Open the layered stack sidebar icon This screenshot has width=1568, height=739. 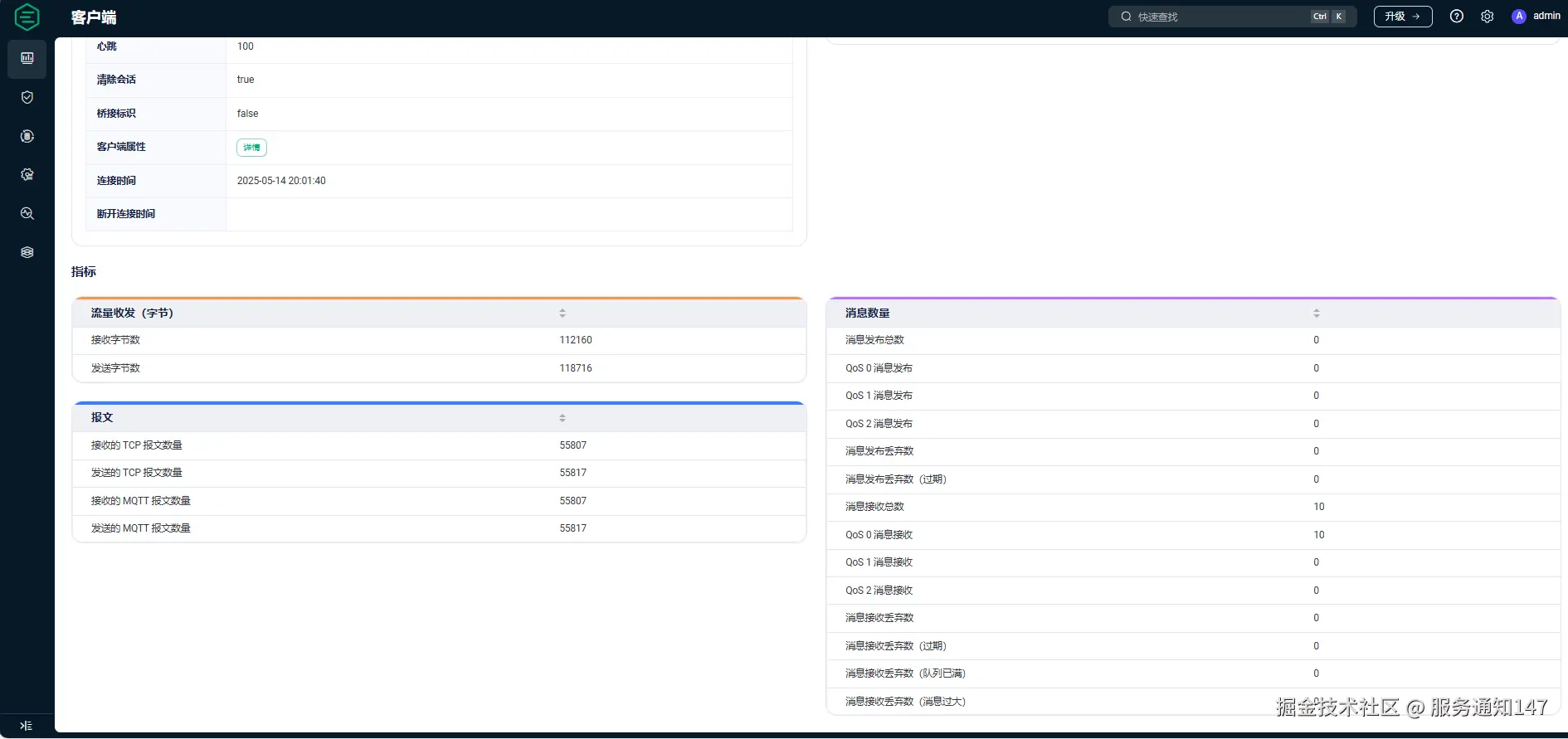(x=27, y=252)
